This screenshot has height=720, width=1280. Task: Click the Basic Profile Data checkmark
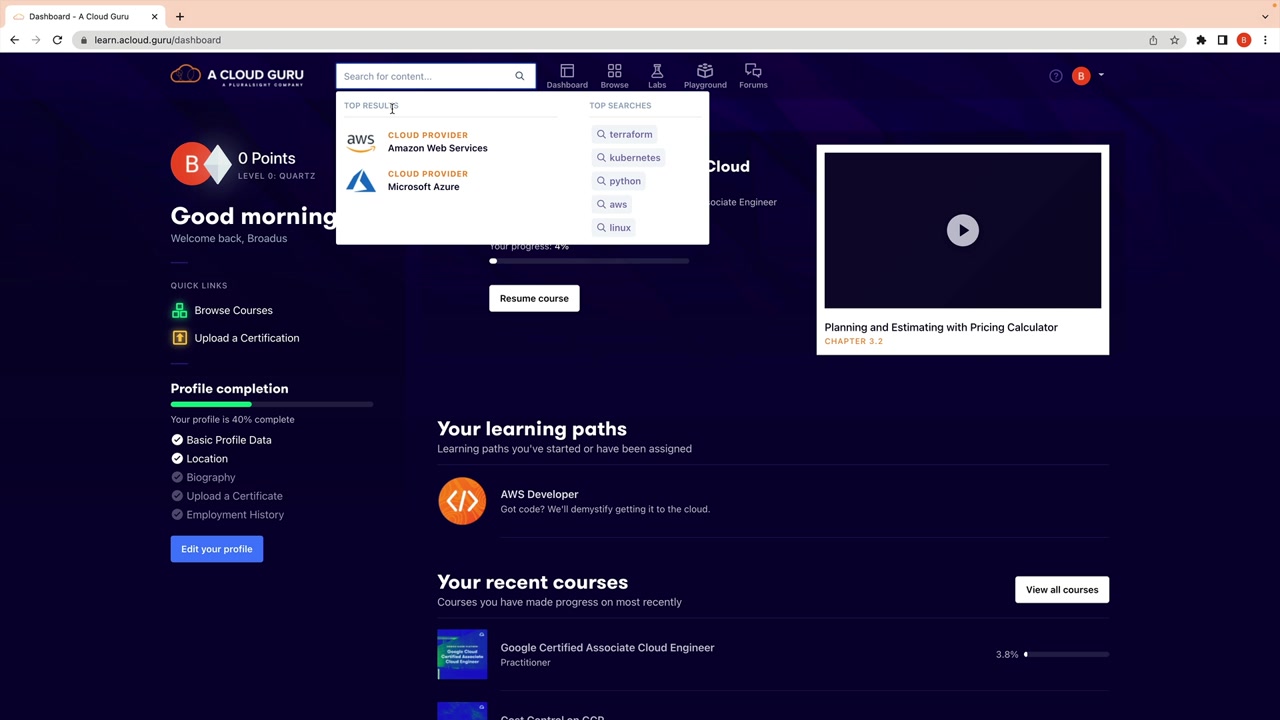[x=177, y=440]
